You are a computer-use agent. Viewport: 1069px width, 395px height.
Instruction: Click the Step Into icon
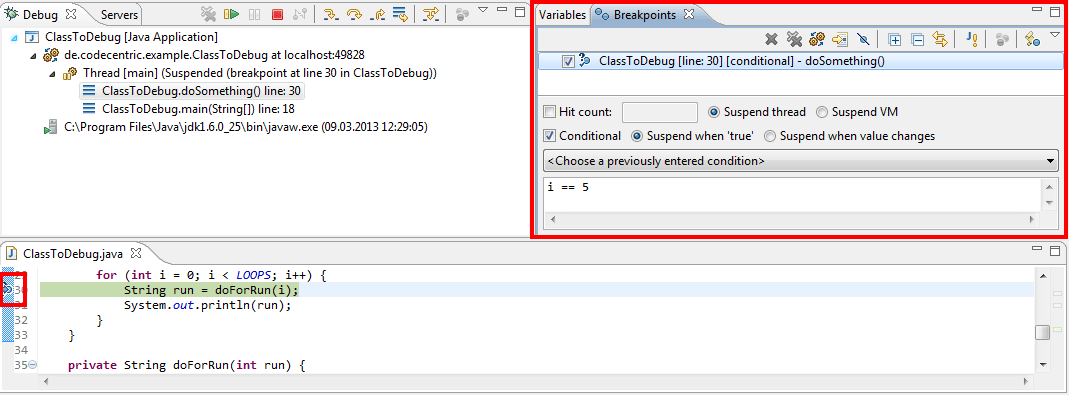[x=331, y=14]
